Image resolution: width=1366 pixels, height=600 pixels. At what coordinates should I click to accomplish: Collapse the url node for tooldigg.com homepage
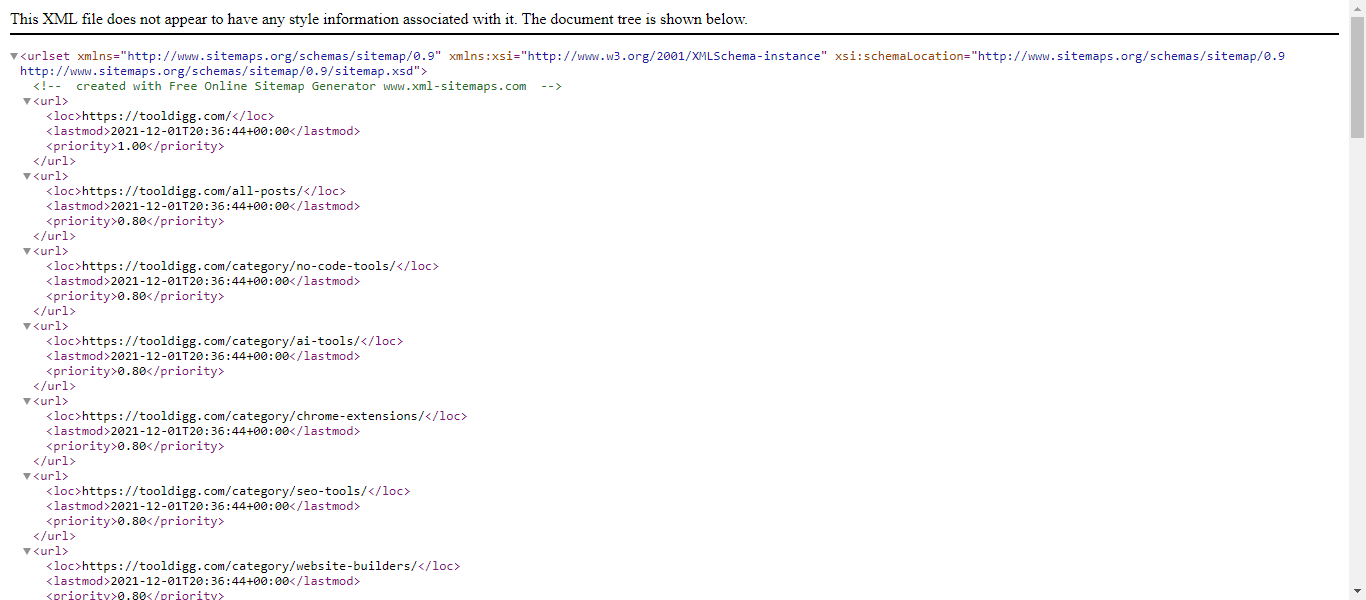[28, 101]
